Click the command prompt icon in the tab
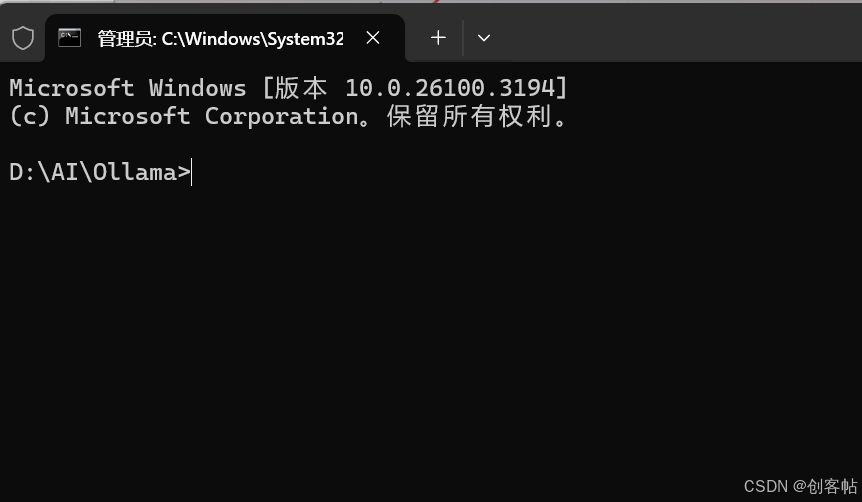Screen dimensions: 862x502 point(69,38)
